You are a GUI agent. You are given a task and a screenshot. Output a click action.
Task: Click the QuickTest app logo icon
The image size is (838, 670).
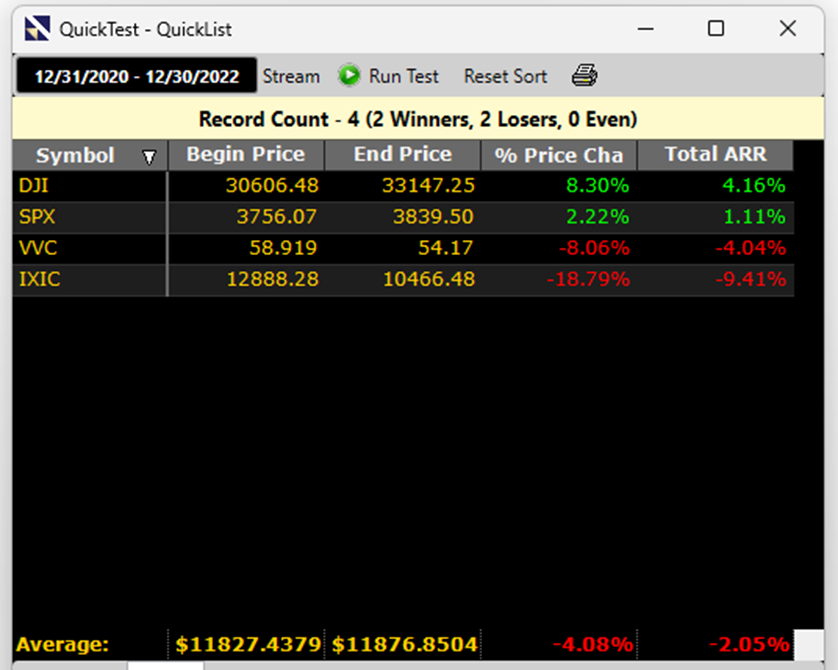click(37, 29)
